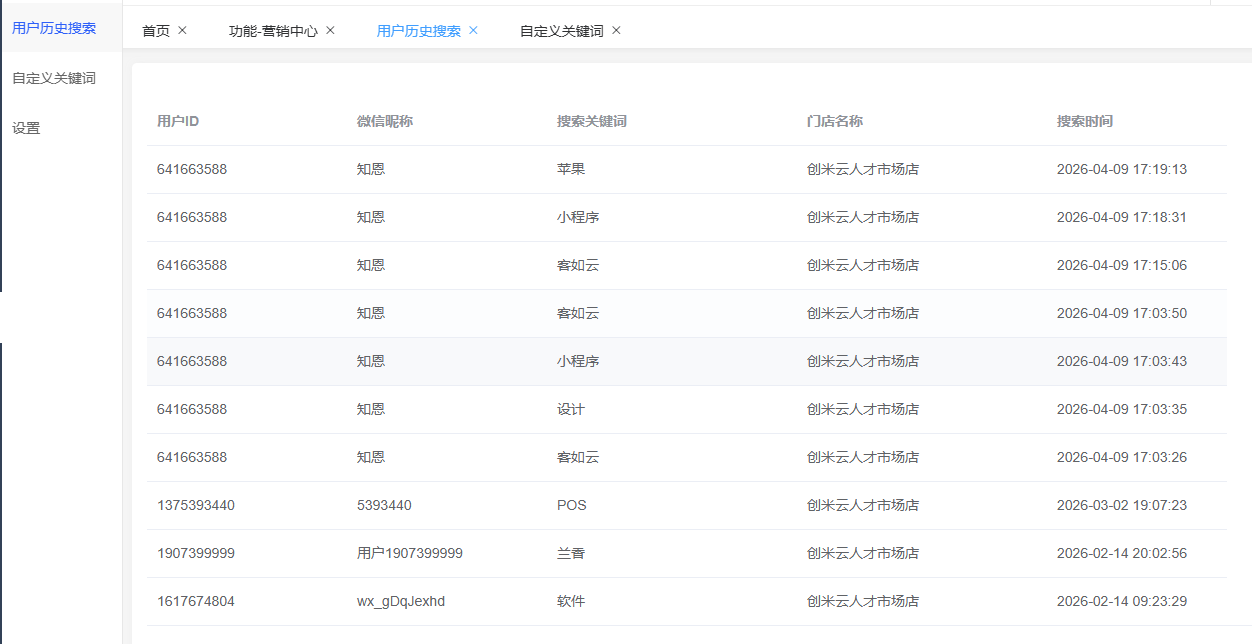Select the active 用户历史搜索 tab

(418, 31)
